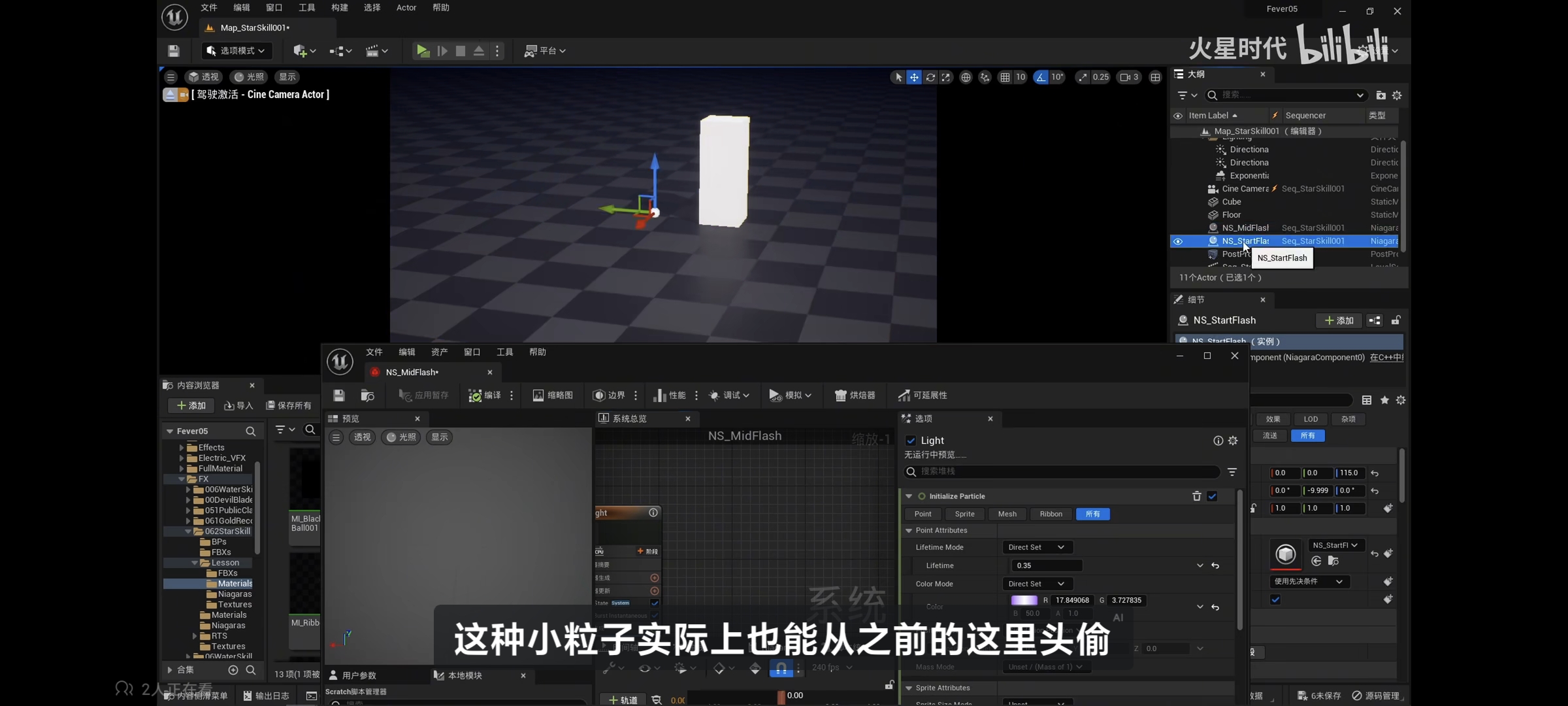This screenshot has height=706, width=1568.
Task: Open the Actor menu in the menu bar
Action: (406, 8)
